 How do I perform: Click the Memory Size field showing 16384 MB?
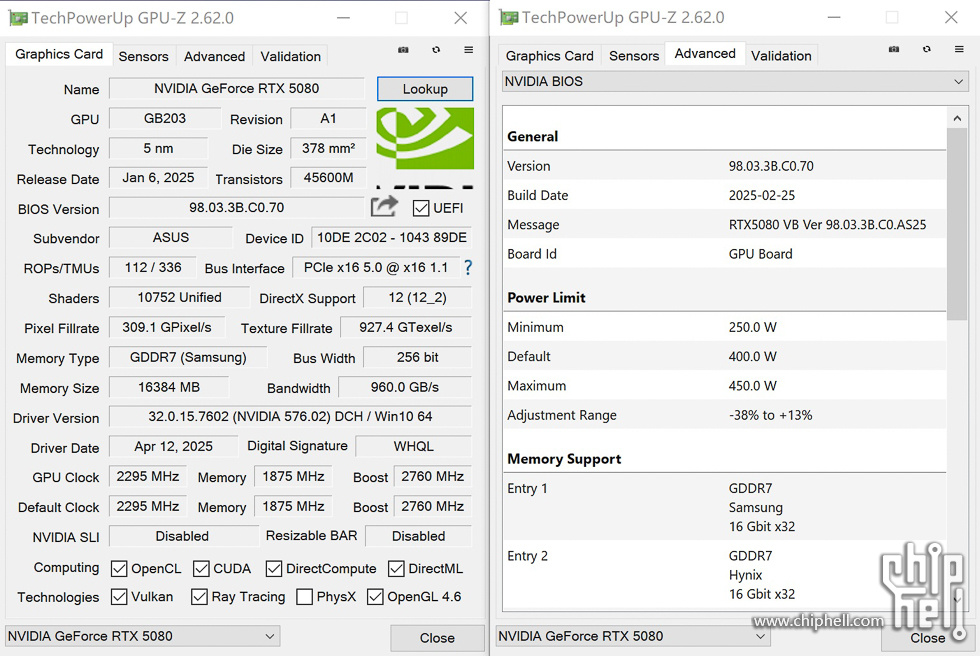tap(169, 387)
